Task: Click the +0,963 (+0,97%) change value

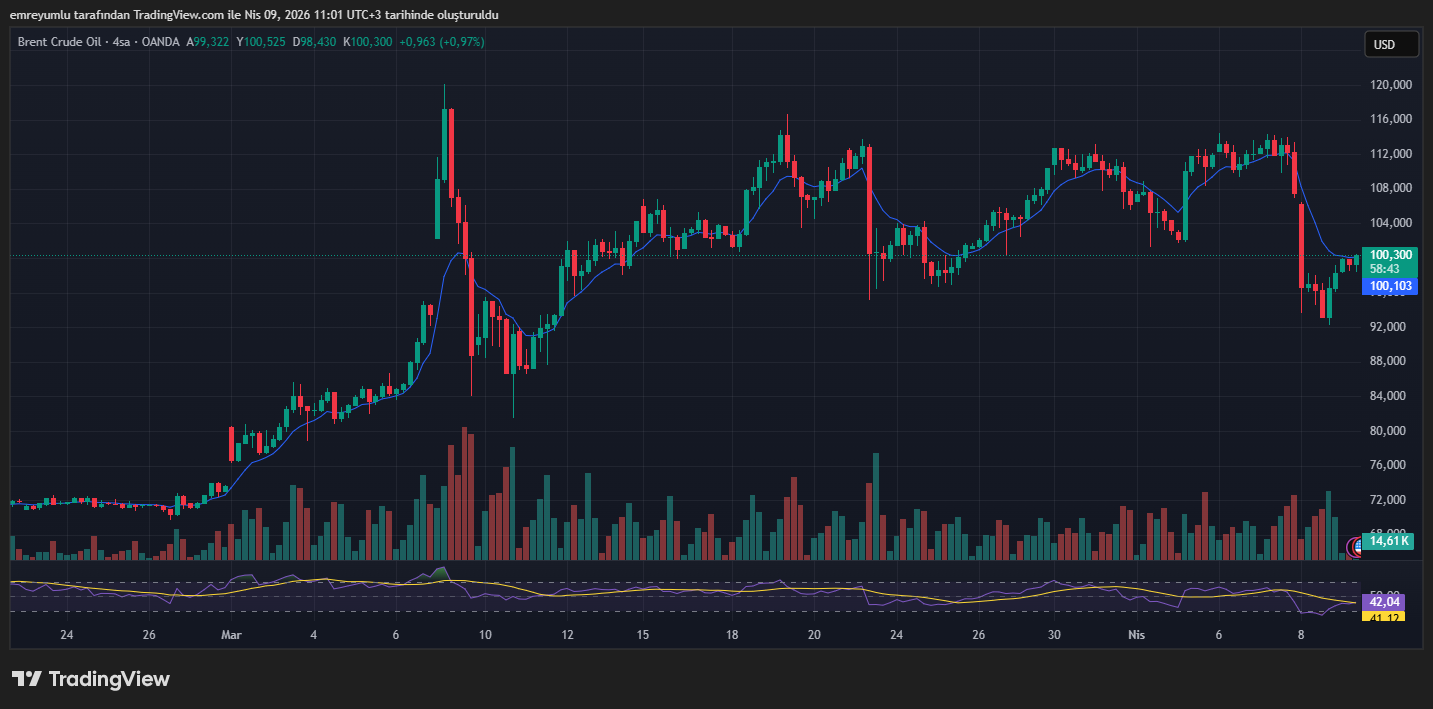Action: tap(441, 42)
